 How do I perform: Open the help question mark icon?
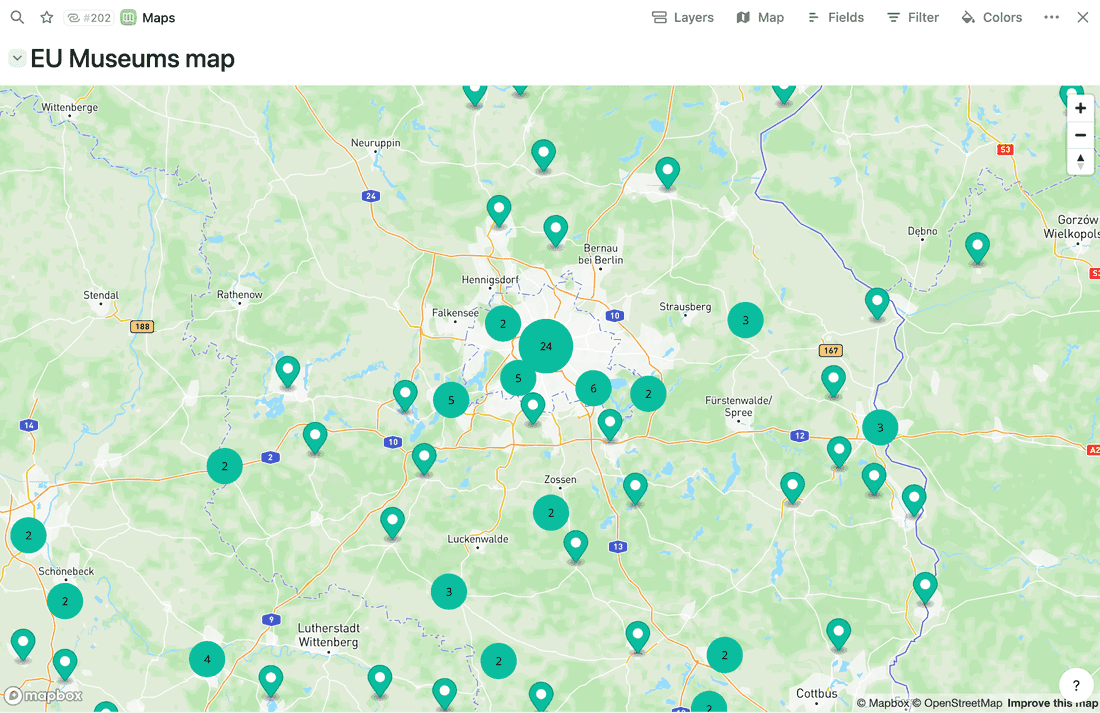[1076, 685]
